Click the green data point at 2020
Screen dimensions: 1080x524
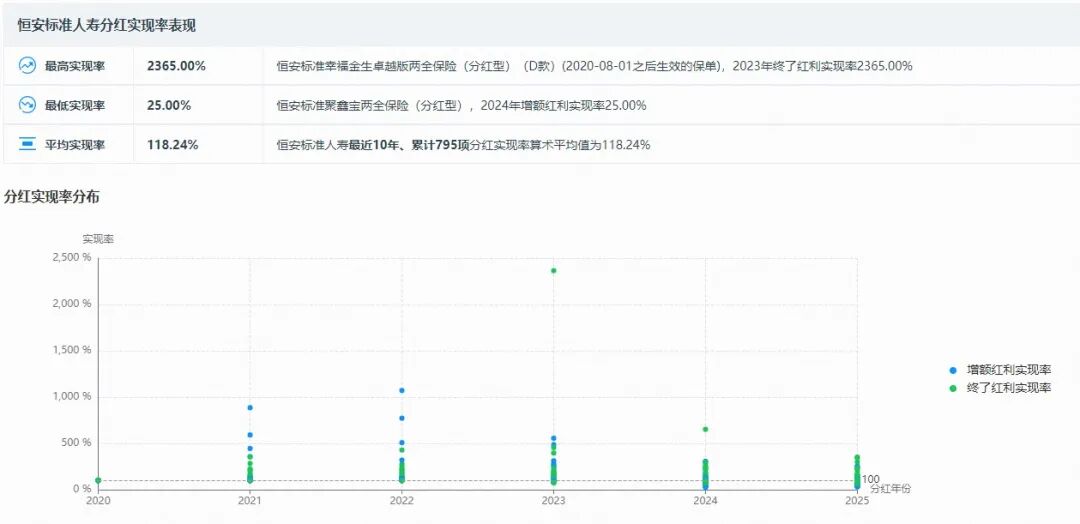point(98,480)
